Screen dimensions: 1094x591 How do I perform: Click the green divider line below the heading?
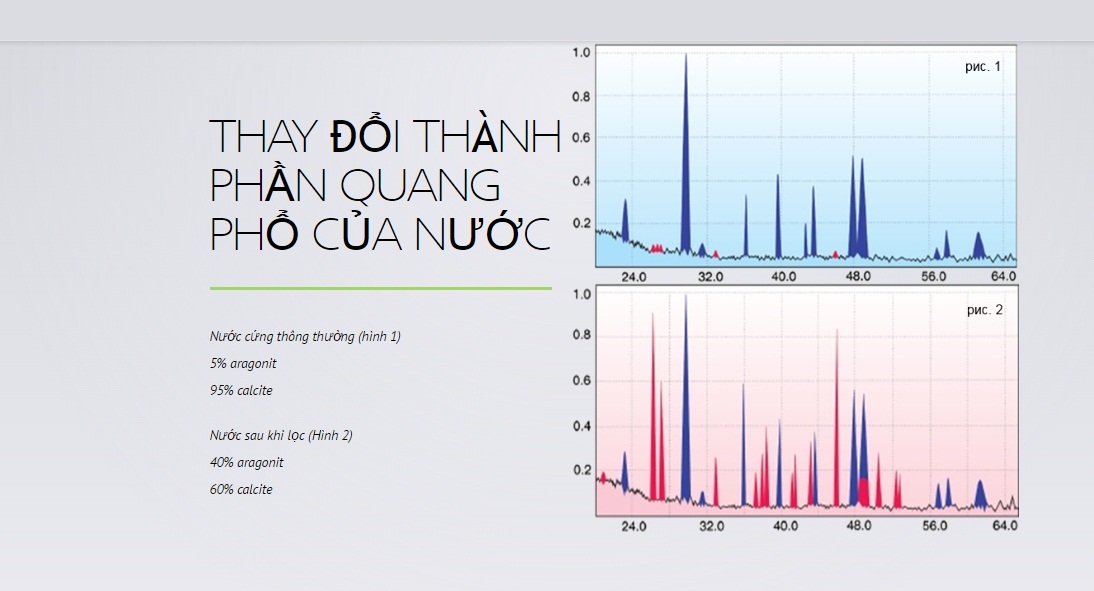click(x=380, y=288)
